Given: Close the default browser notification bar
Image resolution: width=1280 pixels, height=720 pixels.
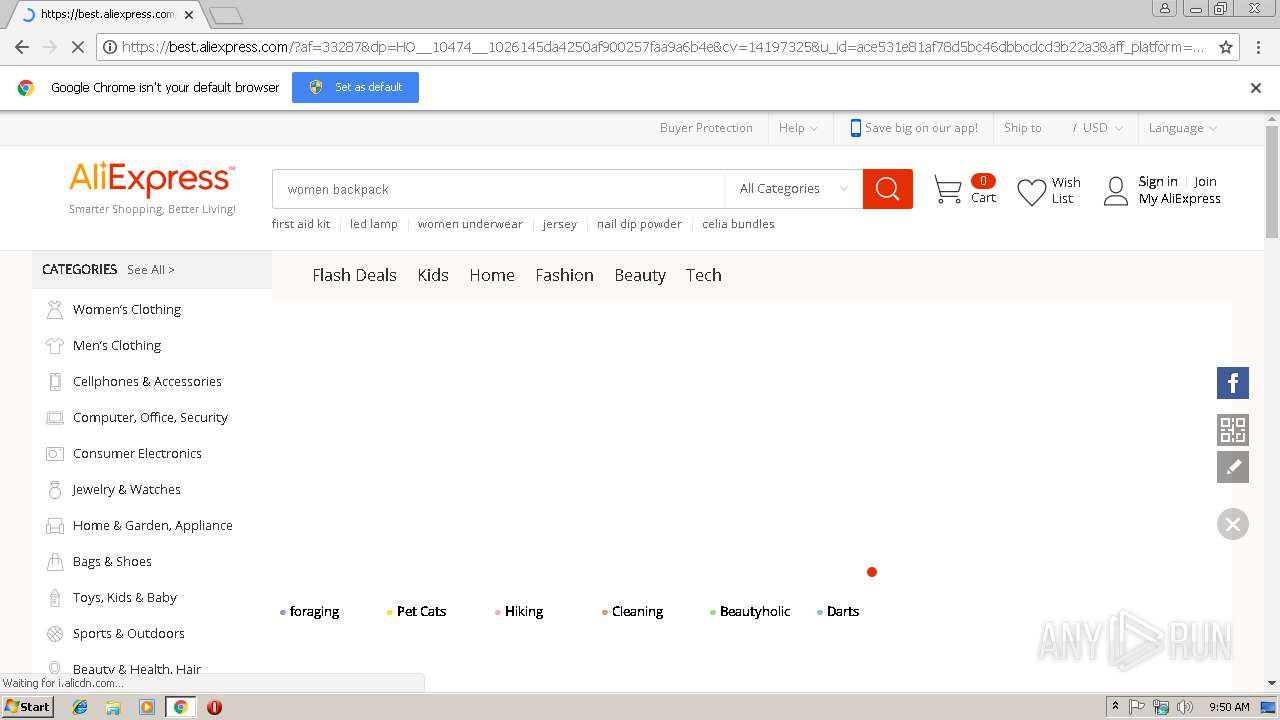Looking at the screenshot, I should pos(1256,88).
